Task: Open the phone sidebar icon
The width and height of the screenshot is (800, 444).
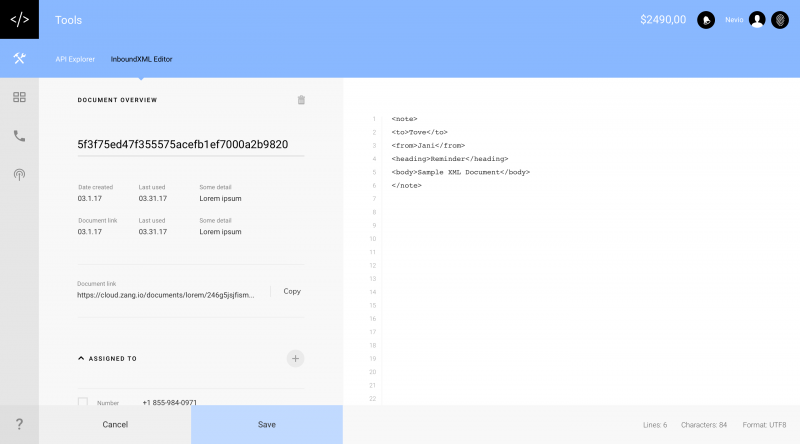Action: (19, 136)
